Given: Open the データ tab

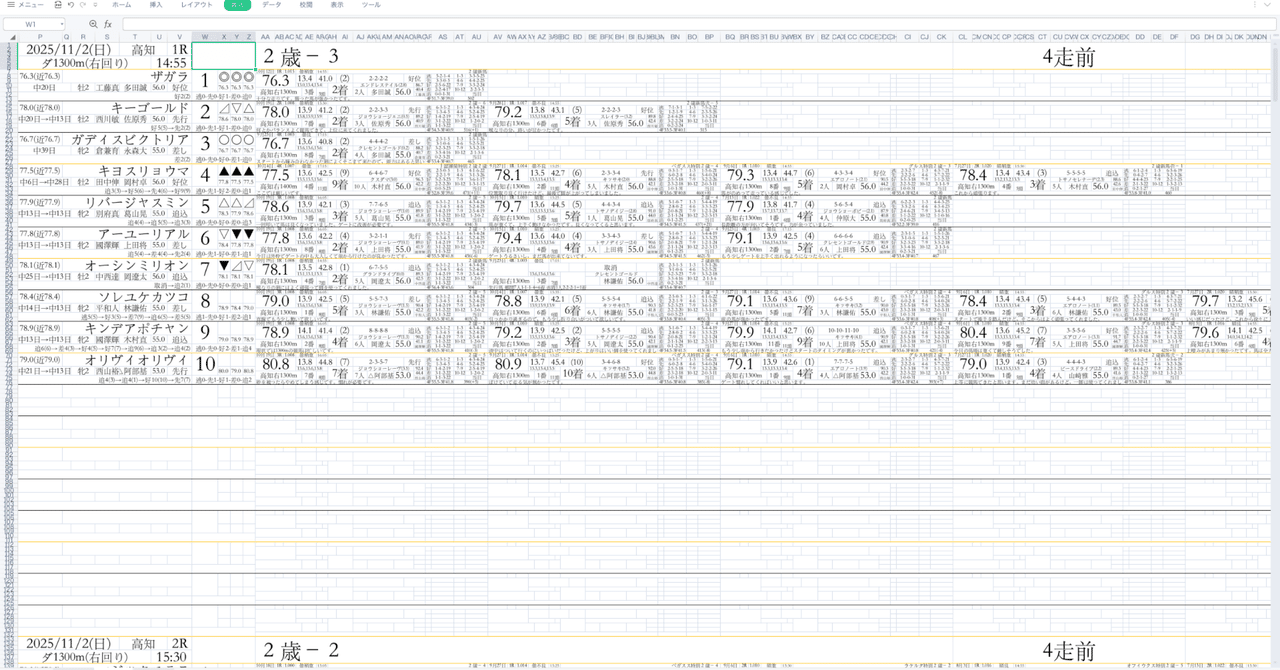Looking at the screenshot, I should pos(271,5).
